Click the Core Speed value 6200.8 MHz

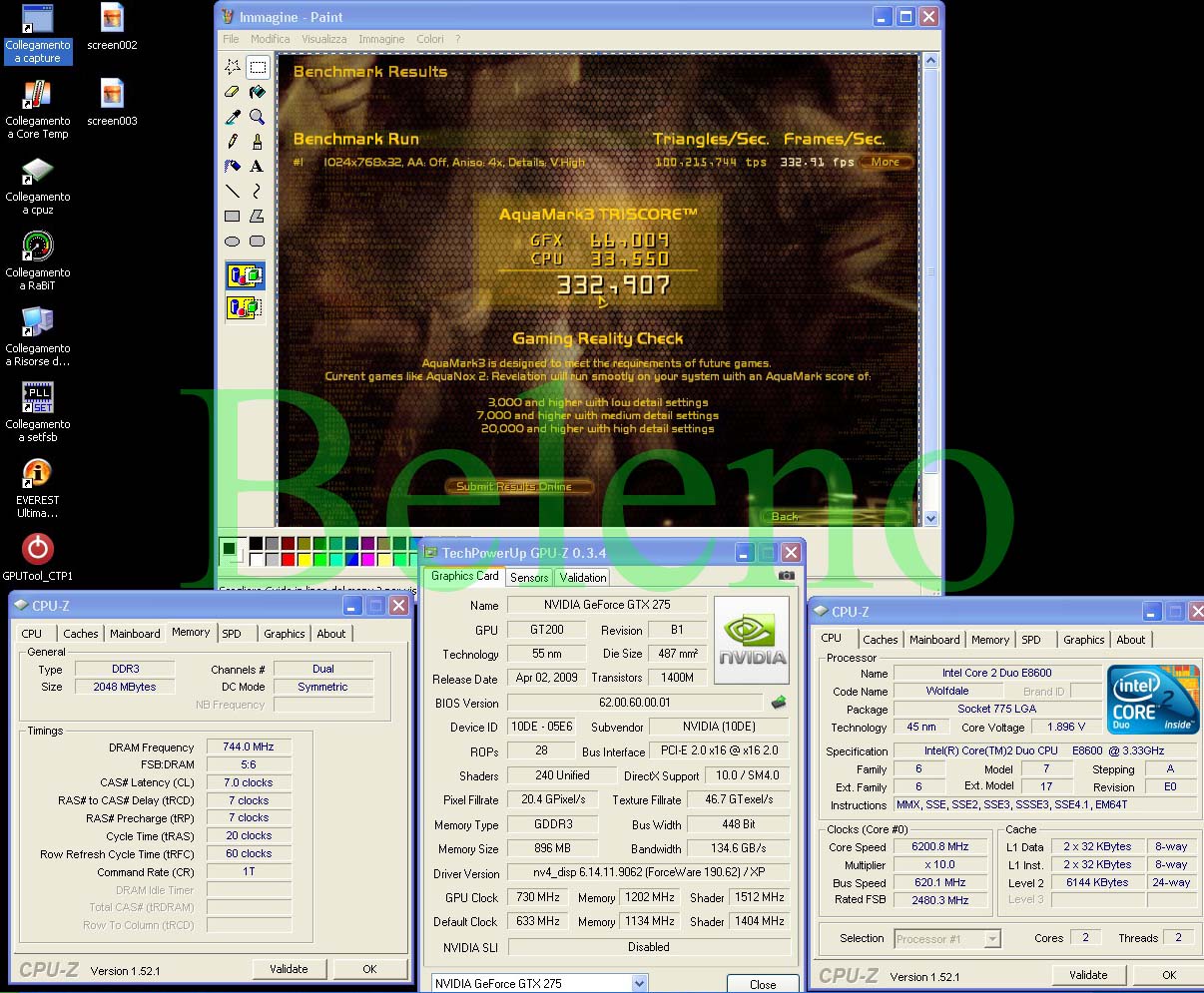[940, 846]
